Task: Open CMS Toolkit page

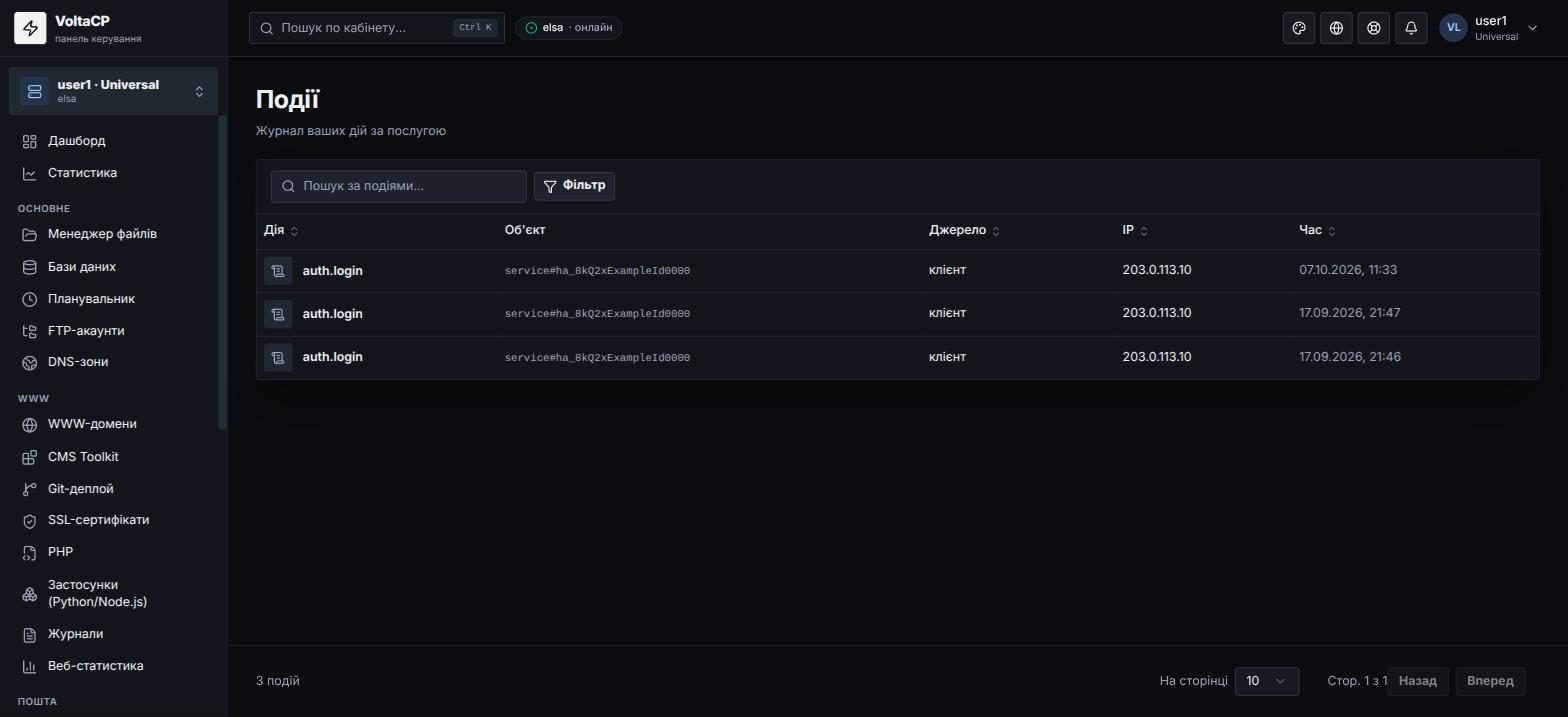Action: tap(113, 457)
